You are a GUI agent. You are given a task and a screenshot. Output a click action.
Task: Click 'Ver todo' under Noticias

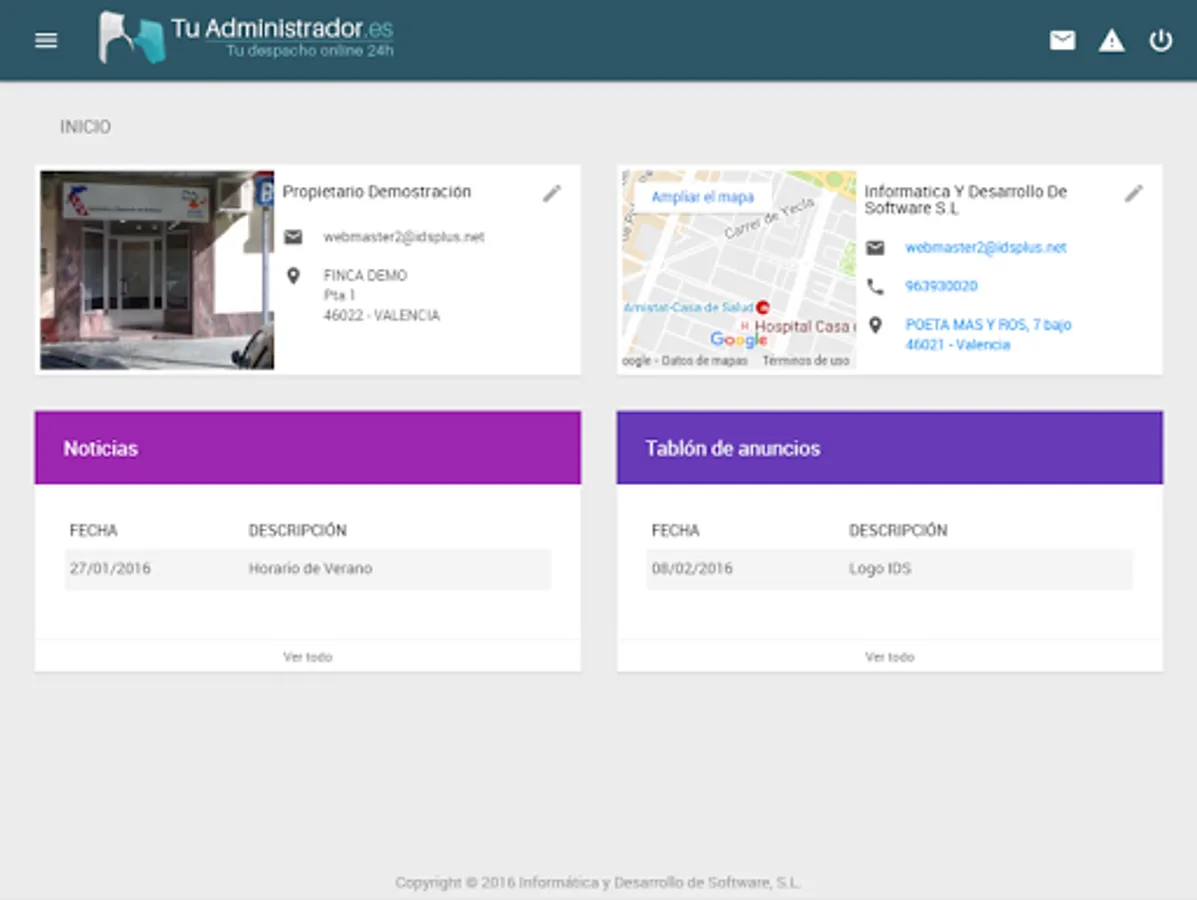tap(308, 656)
